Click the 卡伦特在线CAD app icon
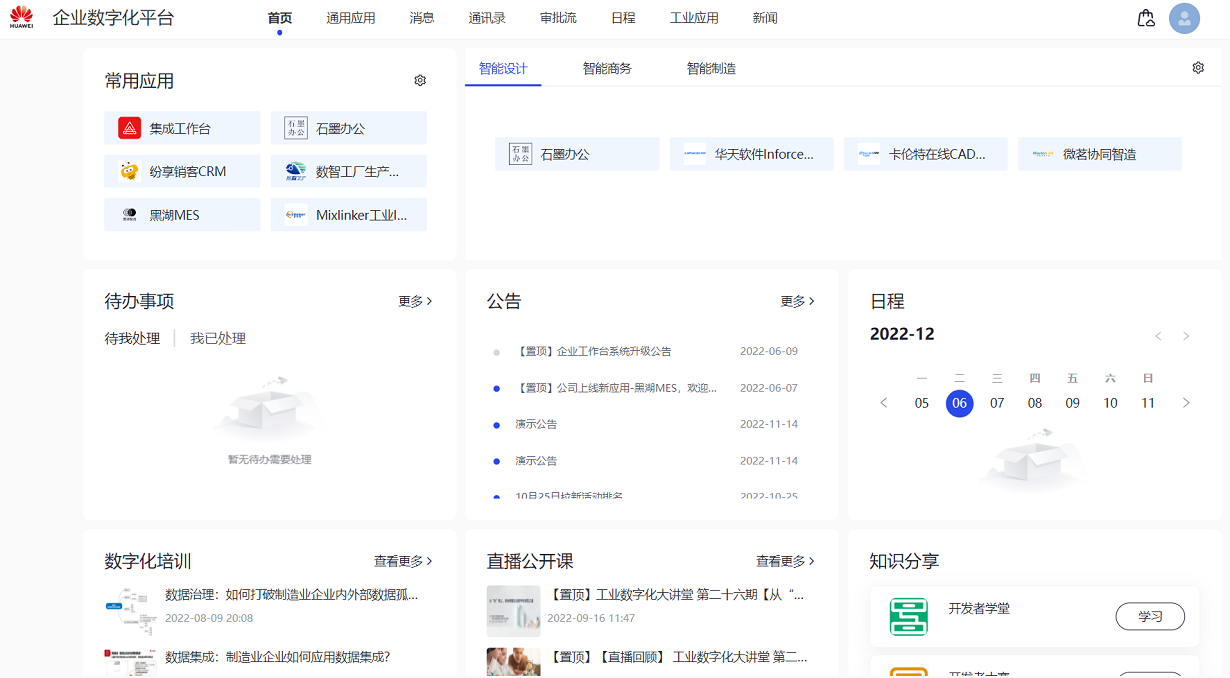This screenshot has height=678, width=1230. (869, 154)
